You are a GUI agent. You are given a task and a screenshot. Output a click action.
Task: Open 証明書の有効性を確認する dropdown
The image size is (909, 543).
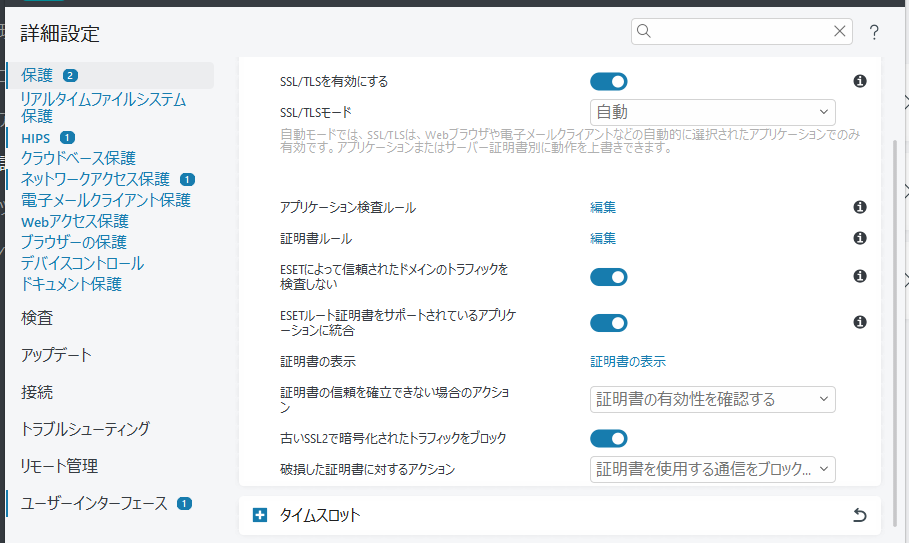click(x=712, y=400)
